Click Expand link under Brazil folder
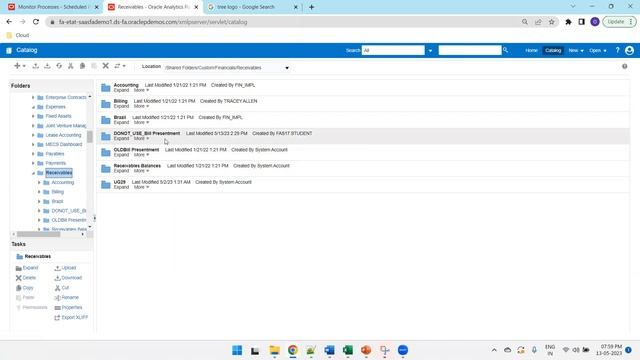 121,122
